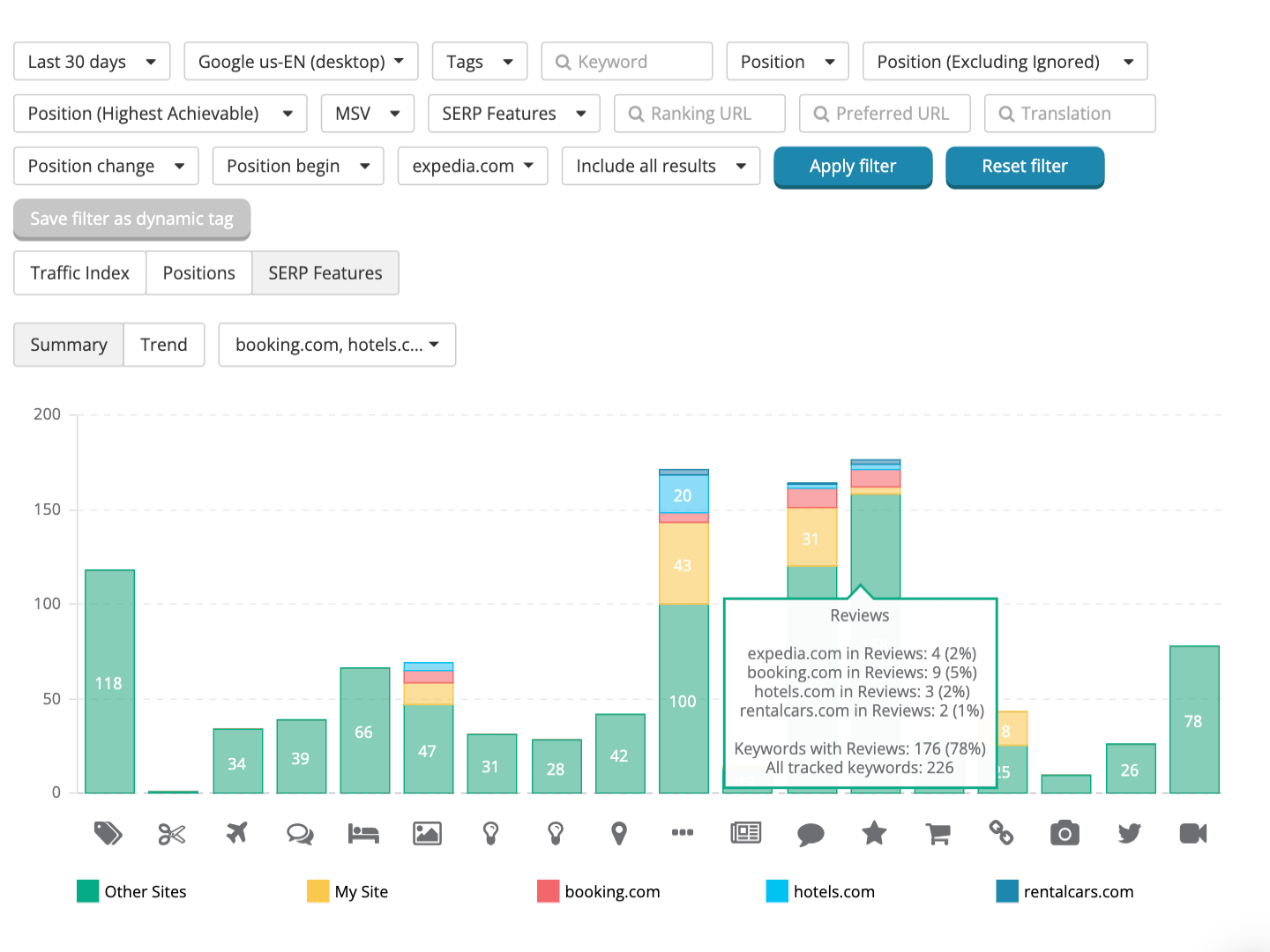The width and height of the screenshot is (1270, 952).
Task: Select the image pack icon
Action: tap(428, 833)
